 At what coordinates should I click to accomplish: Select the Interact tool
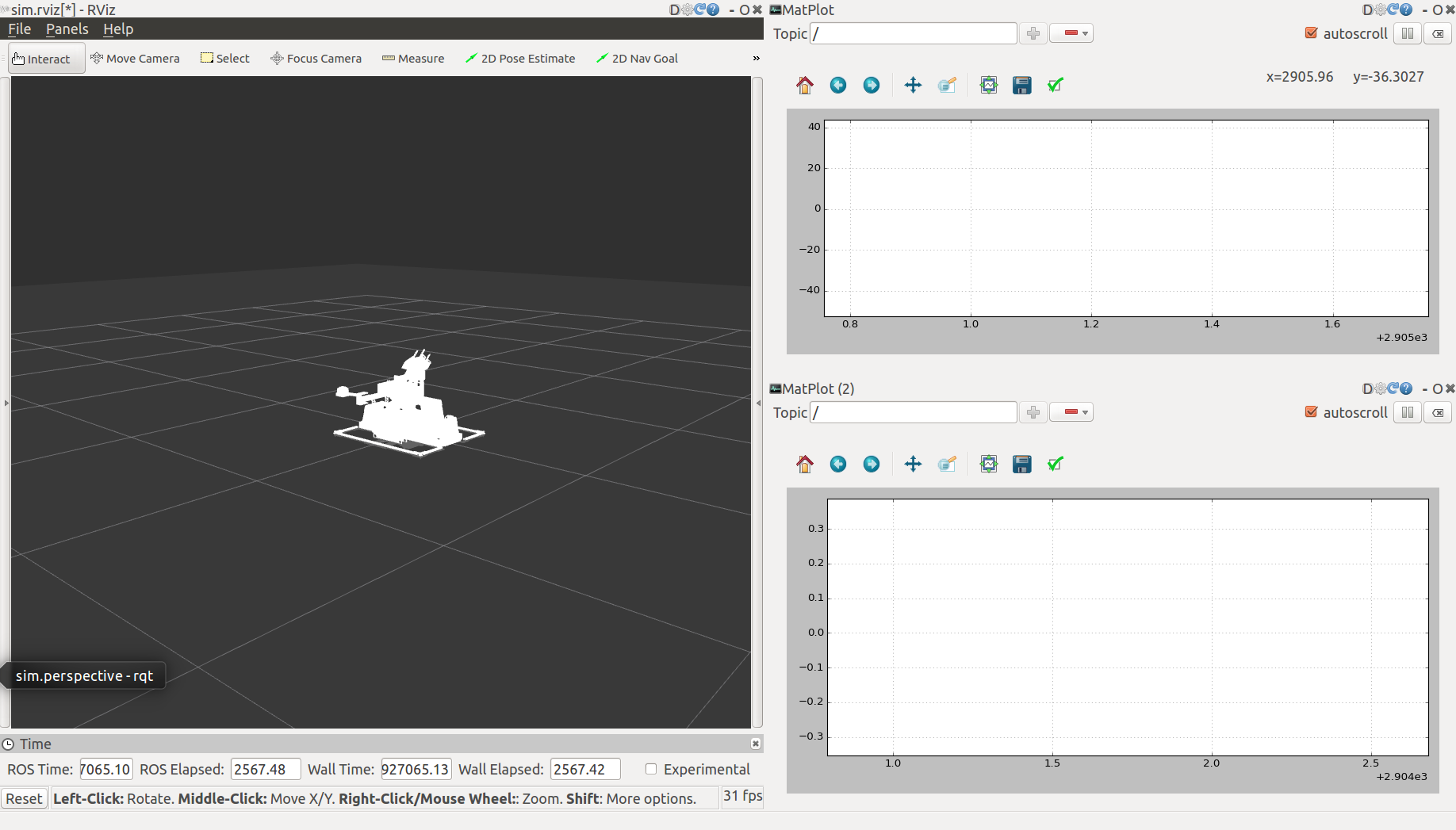[x=47, y=59]
